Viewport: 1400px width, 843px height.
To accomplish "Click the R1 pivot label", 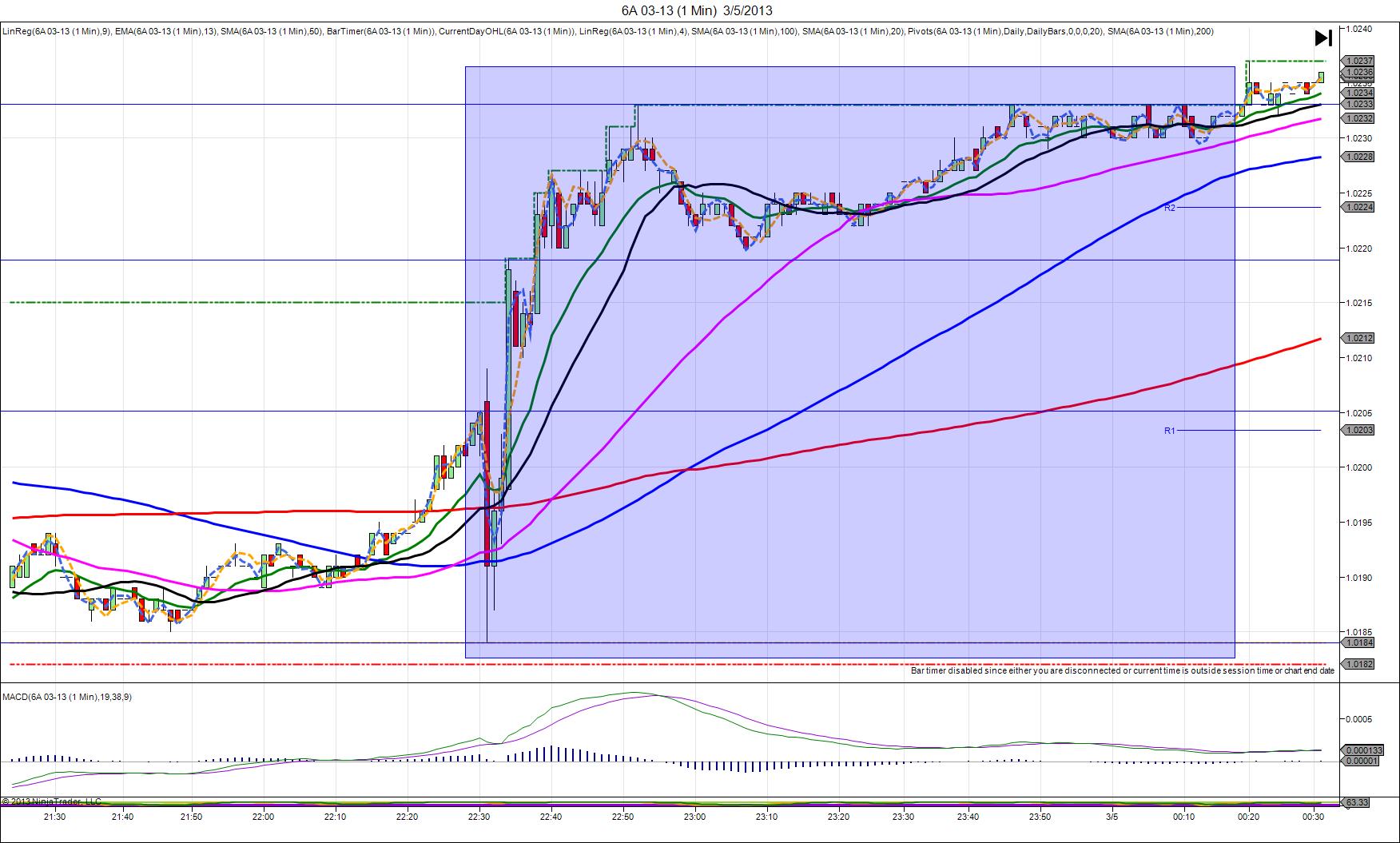I will [1170, 431].
